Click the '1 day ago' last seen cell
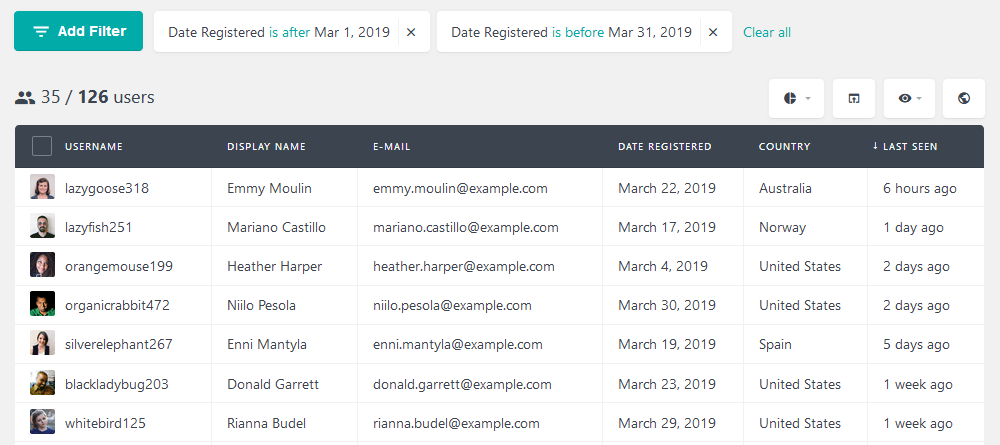1000x445 pixels. pyautogui.click(x=913, y=228)
